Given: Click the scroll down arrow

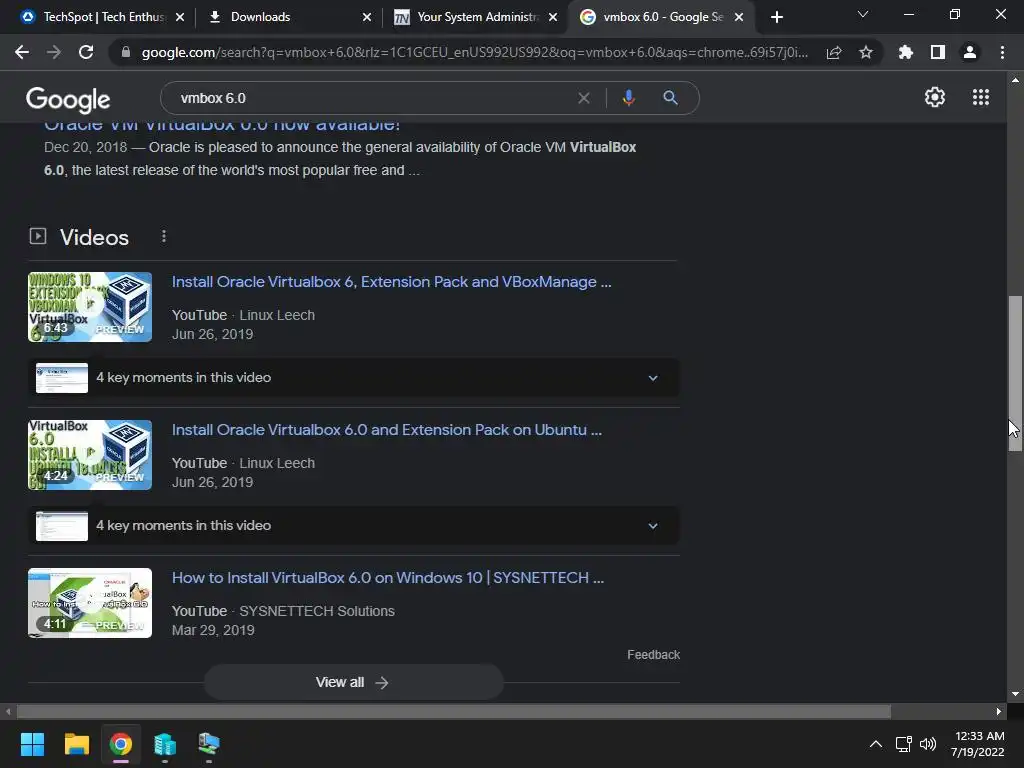Looking at the screenshot, I should [x=1015, y=694].
